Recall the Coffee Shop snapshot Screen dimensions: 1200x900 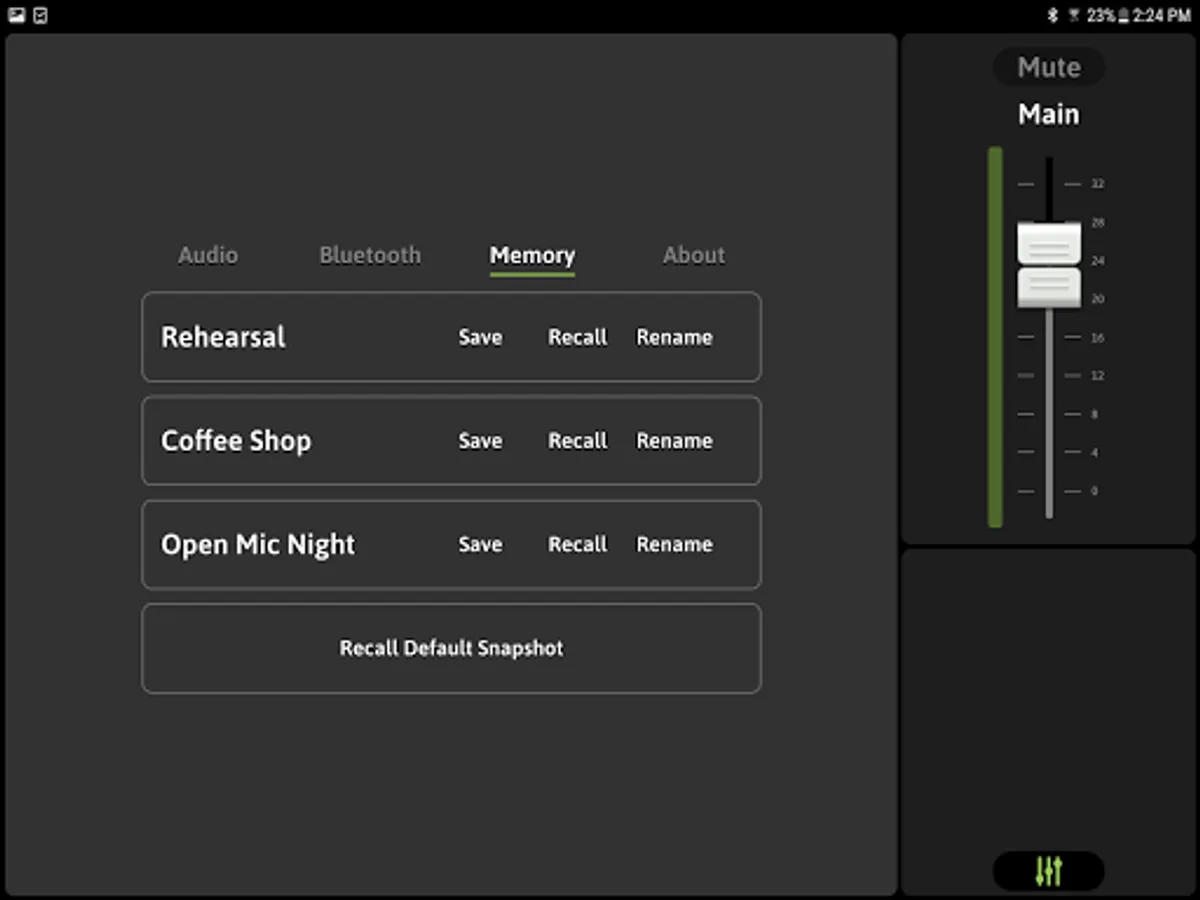point(578,441)
